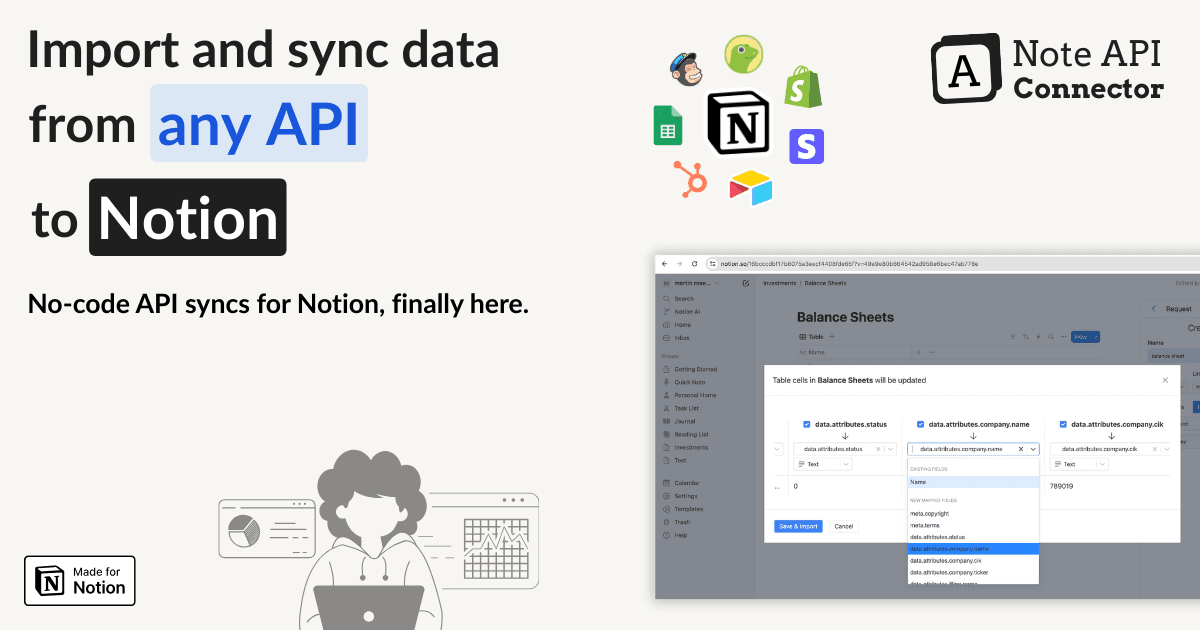Uncheck the data.attributes.status checkbox
Image resolution: width=1200 pixels, height=630 pixels.
click(x=806, y=424)
